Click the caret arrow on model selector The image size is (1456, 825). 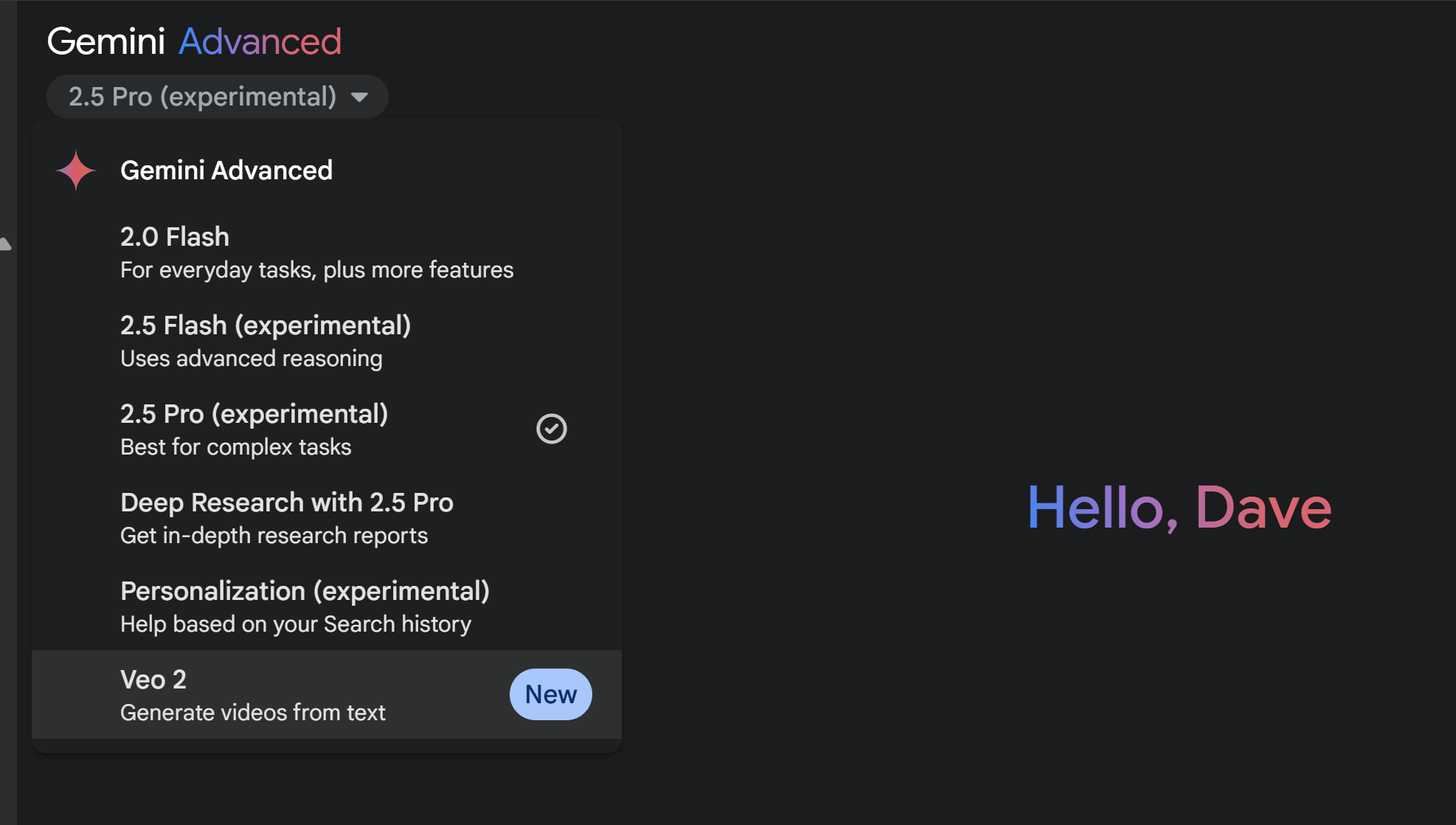(x=359, y=97)
